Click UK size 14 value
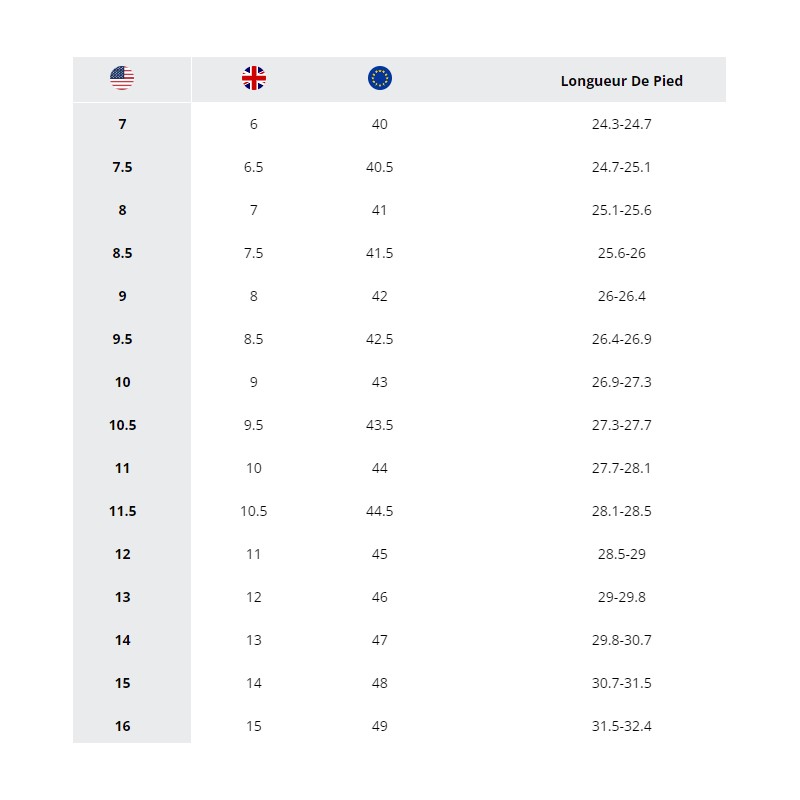Image resolution: width=800 pixels, height=800 pixels. pos(254,683)
